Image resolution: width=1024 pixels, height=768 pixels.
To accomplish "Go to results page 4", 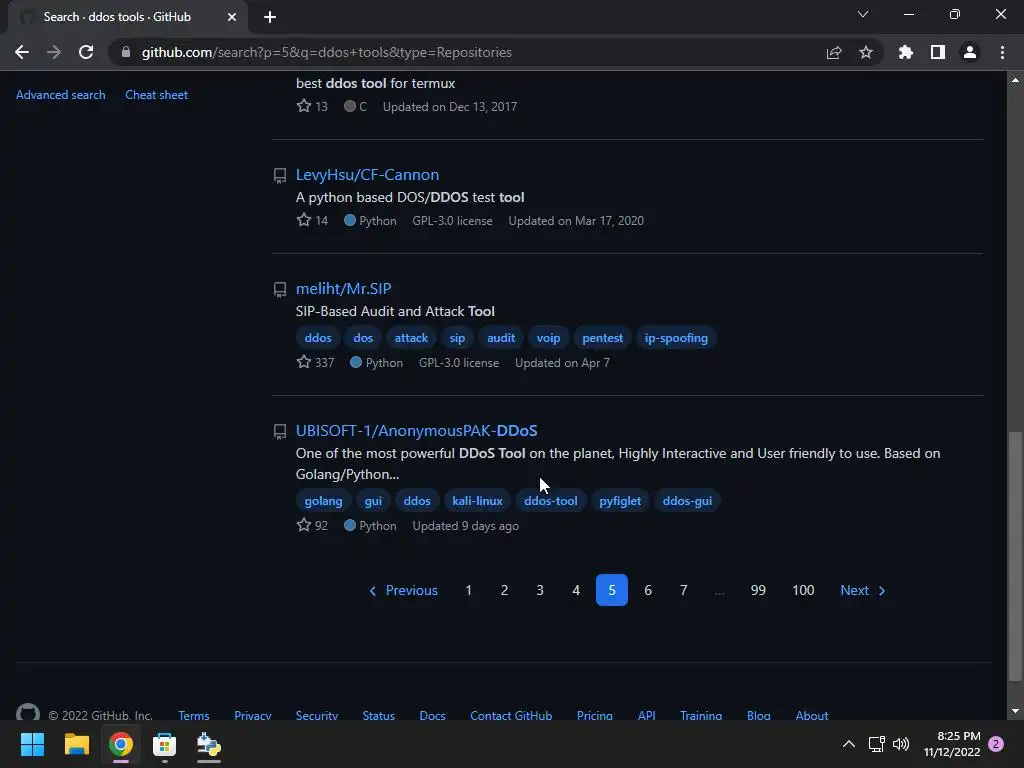I will tap(576, 590).
